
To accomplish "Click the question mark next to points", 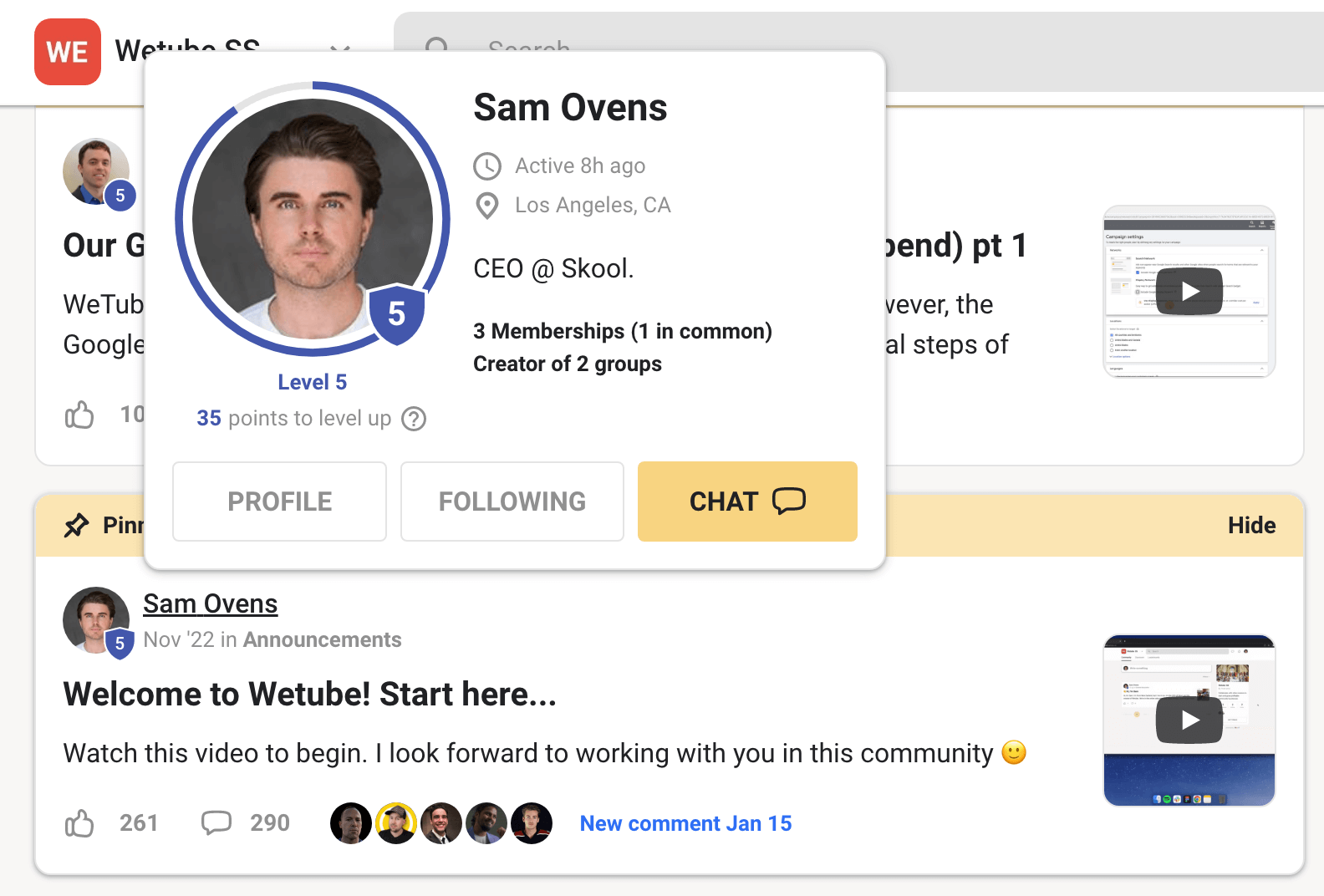I will 415,420.
